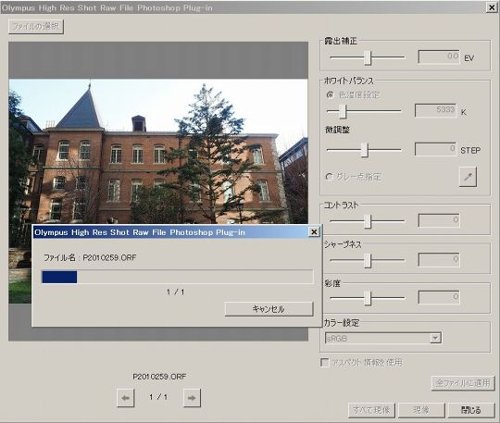This screenshot has width=500, height=423.
Task: Click the 5333 K temperature field
Action: click(435, 110)
